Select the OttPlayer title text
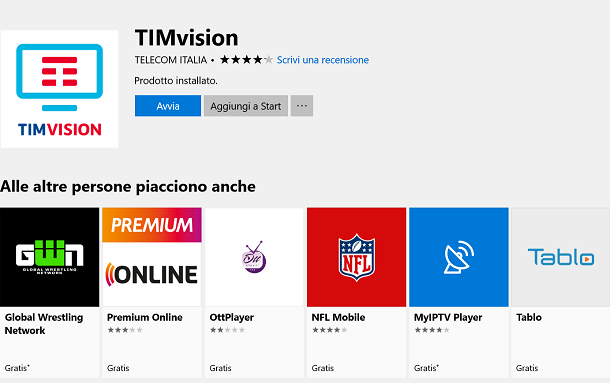The image size is (610, 383). coord(231,317)
